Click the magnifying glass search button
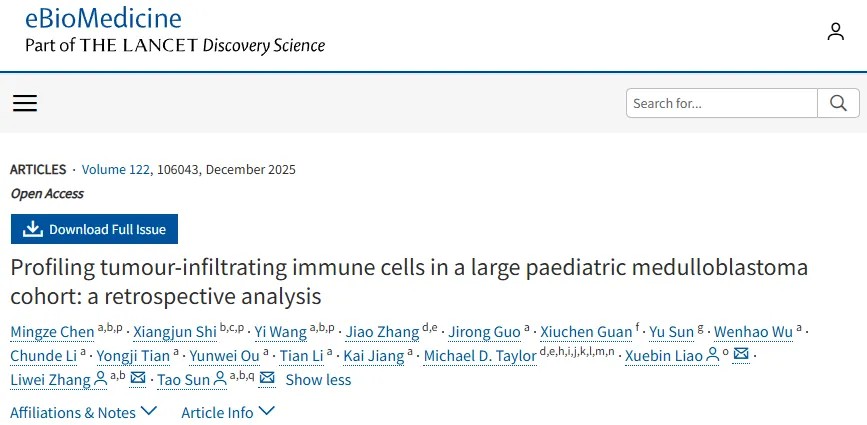This screenshot has width=867, height=425. [x=837, y=103]
